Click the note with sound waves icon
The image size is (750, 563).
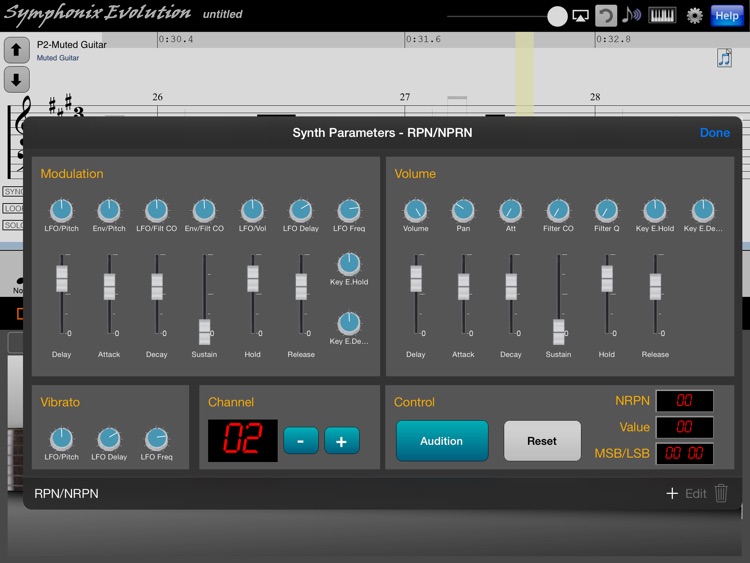tap(631, 15)
